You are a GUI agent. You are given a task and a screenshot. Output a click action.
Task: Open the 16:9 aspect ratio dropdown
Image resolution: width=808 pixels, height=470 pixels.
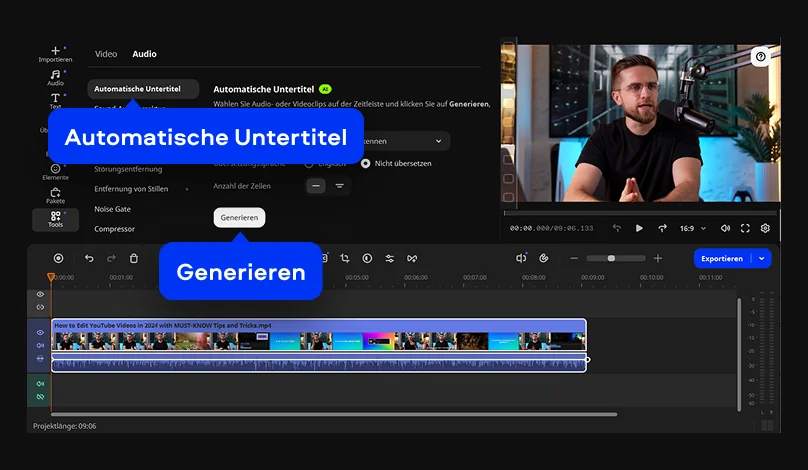coord(693,228)
